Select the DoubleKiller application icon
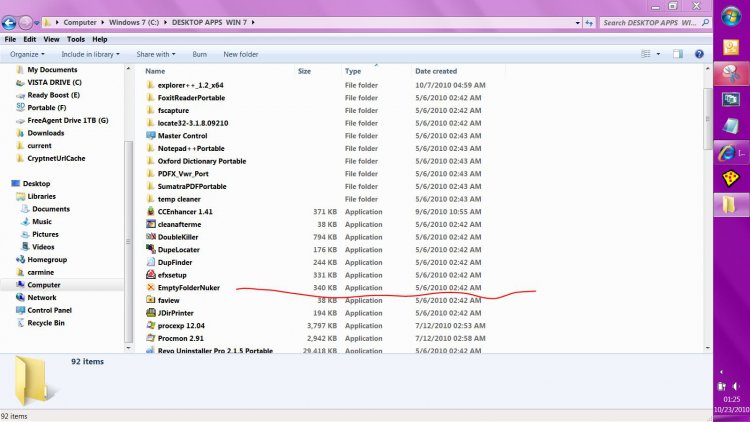Image resolution: width=750 pixels, height=422 pixels. (x=151, y=237)
